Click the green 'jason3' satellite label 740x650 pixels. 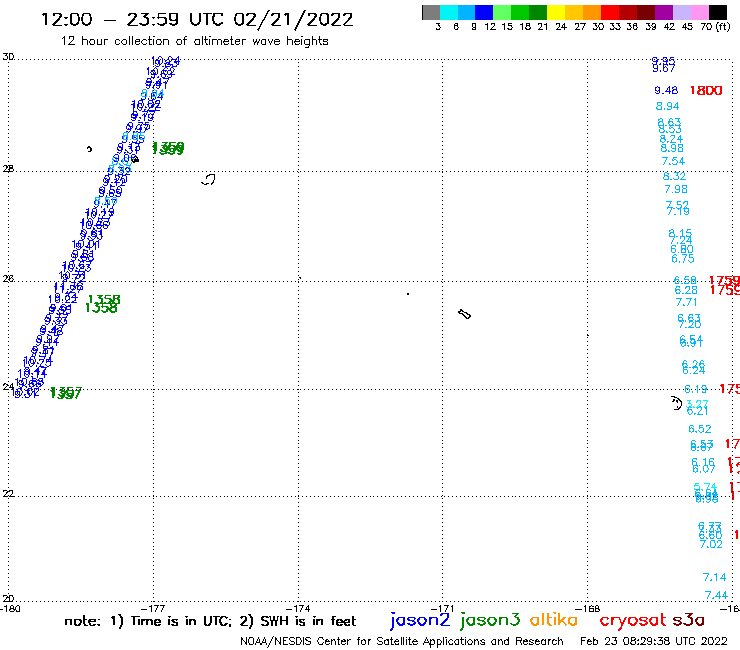point(490,620)
